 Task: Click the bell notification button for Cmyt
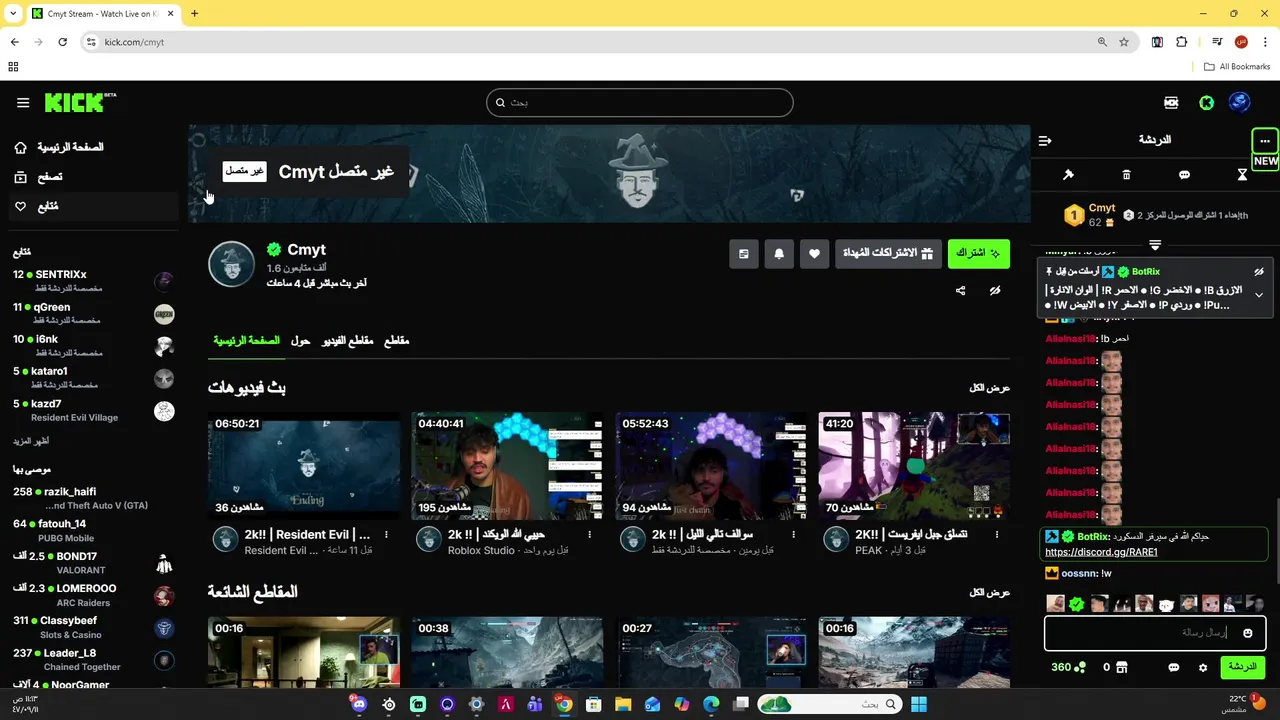coord(779,254)
